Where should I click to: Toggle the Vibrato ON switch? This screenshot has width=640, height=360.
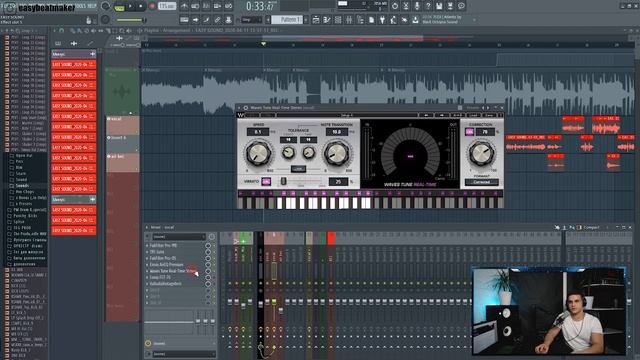[x=266, y=181]
